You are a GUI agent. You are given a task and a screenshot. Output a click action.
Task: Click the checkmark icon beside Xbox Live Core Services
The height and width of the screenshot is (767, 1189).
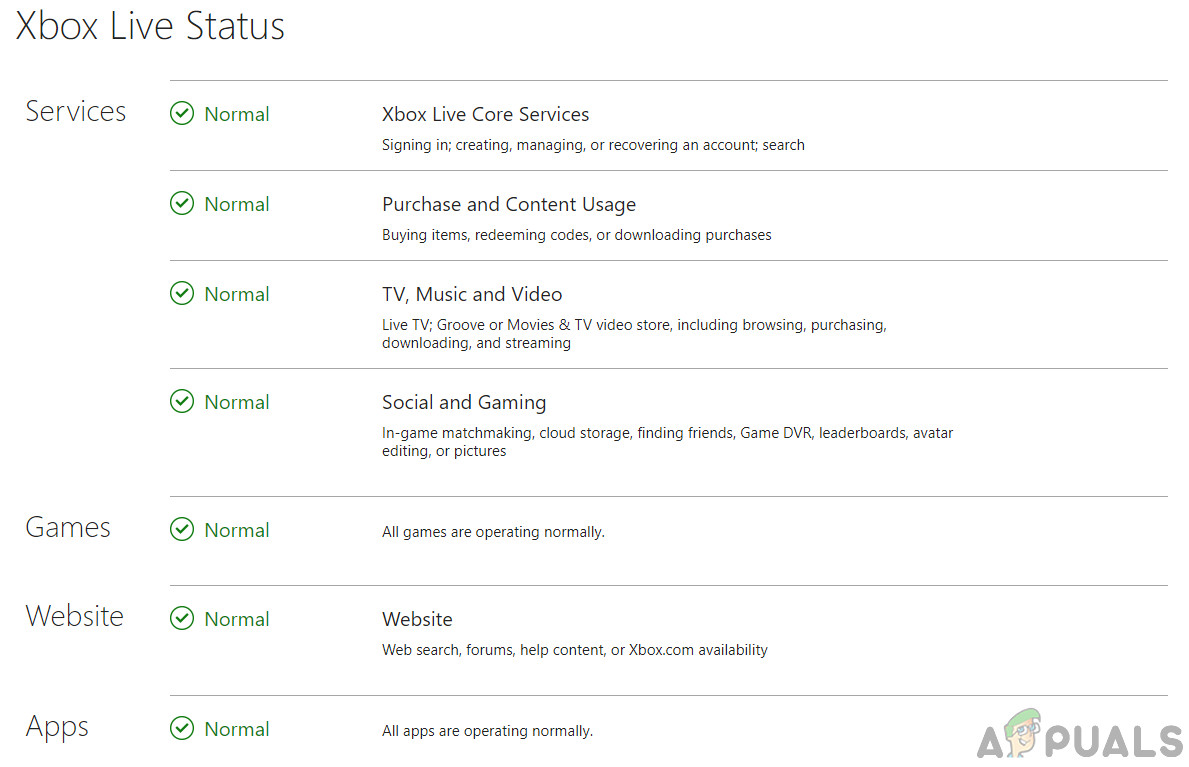182,114
